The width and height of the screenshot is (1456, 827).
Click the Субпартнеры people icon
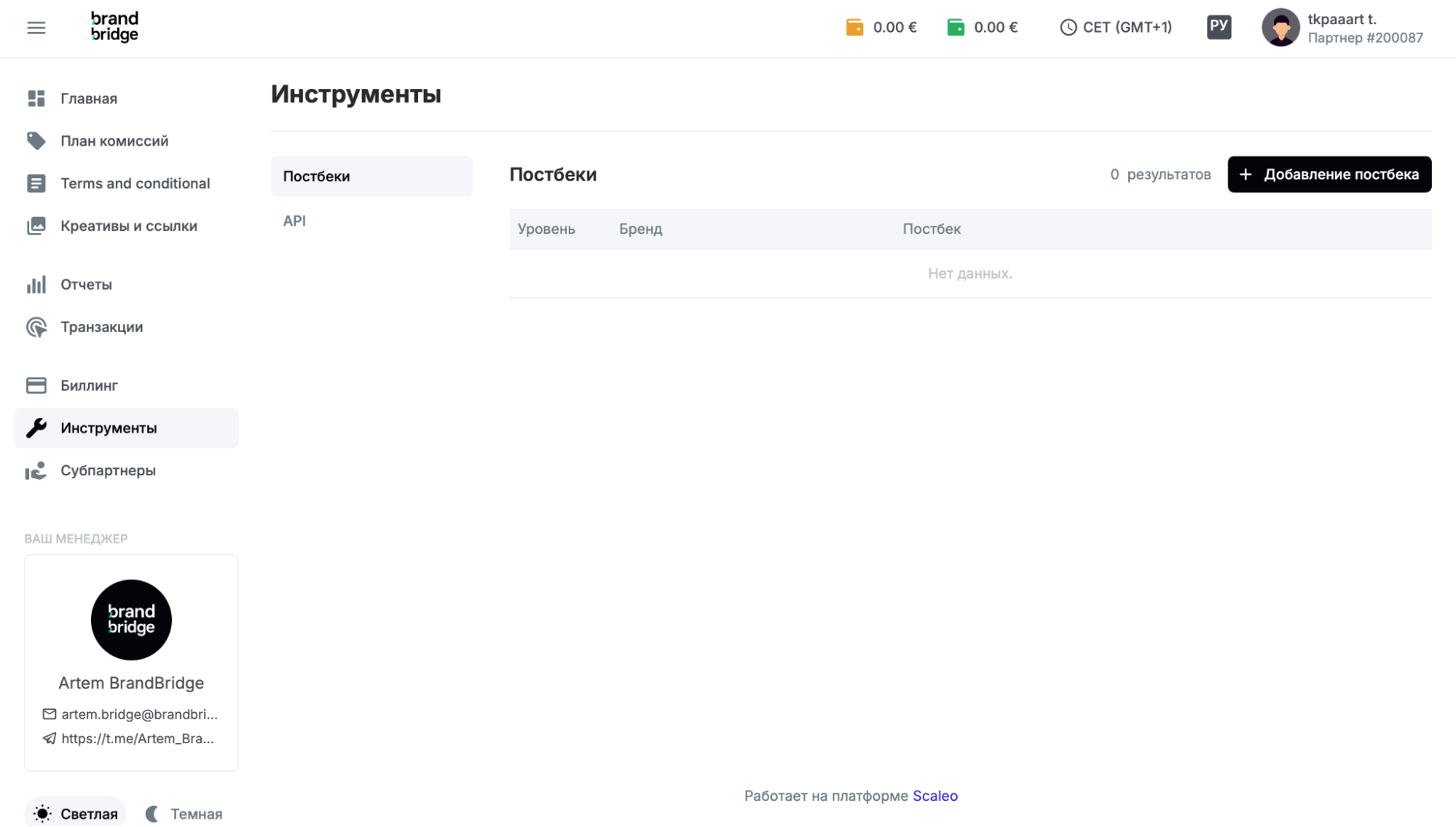pyautogui.click(x=36, y=470)
